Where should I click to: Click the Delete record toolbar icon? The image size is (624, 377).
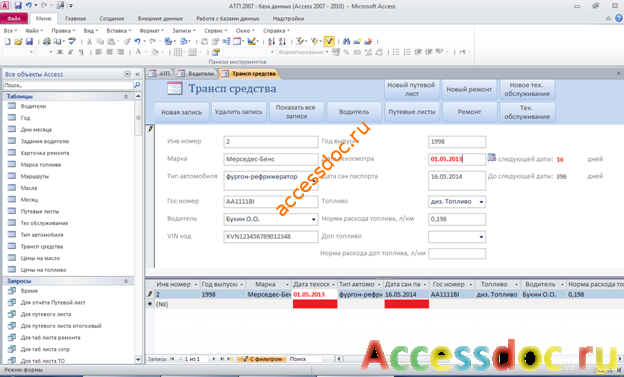(368, 41)
